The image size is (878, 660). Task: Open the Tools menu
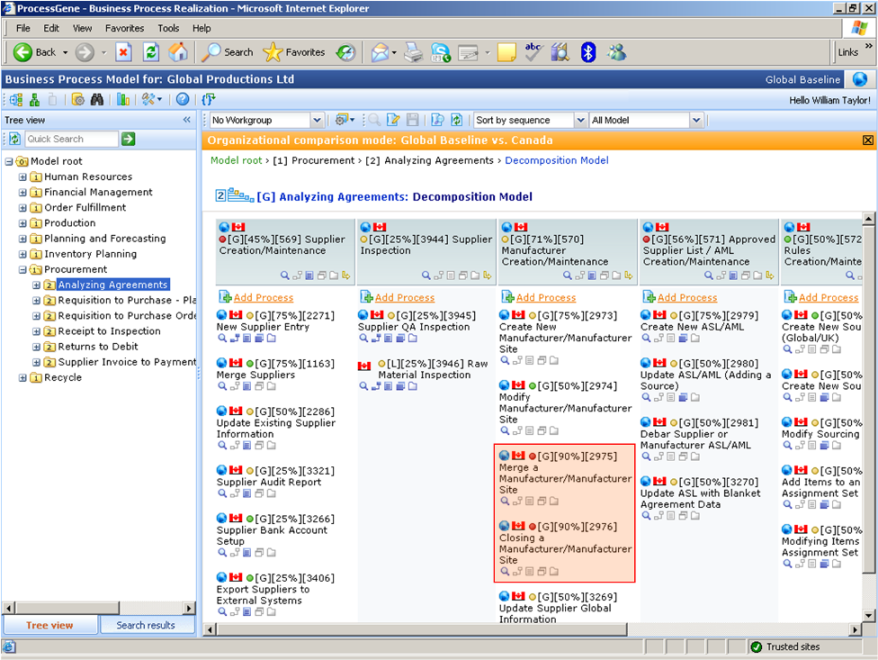(x=168, y=28)
